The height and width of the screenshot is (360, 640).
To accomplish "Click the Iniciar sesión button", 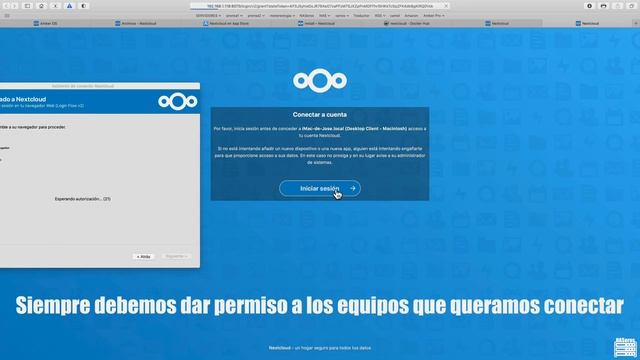I will (320, 189).
